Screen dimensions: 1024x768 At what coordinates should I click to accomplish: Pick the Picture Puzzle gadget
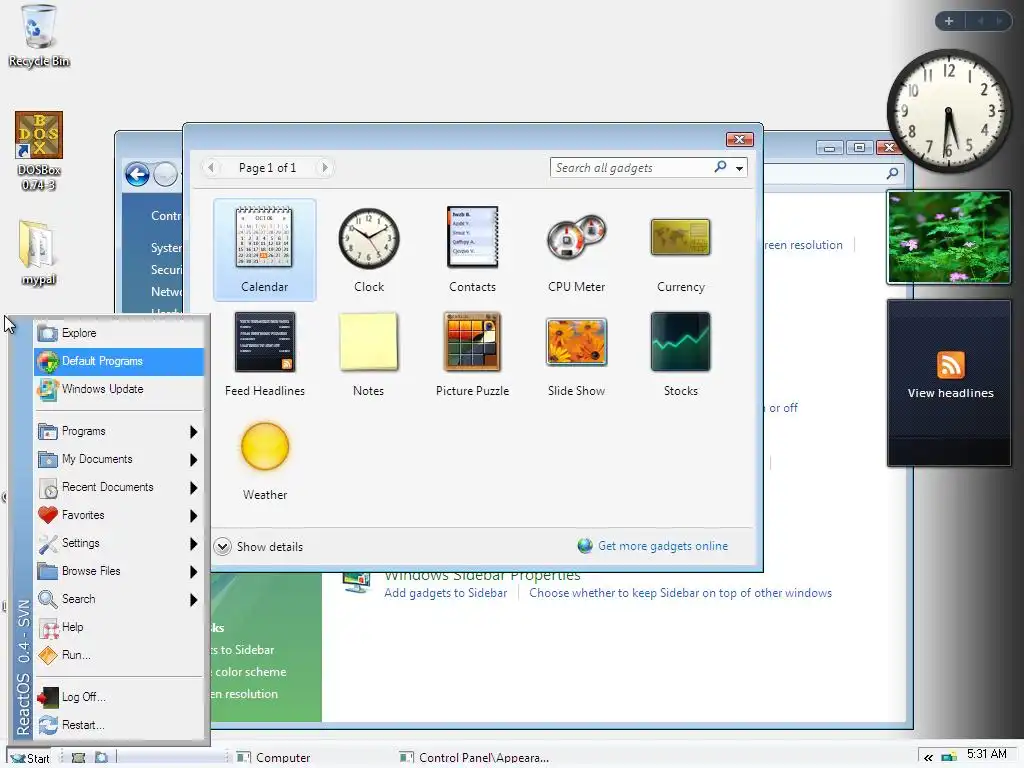472,354
